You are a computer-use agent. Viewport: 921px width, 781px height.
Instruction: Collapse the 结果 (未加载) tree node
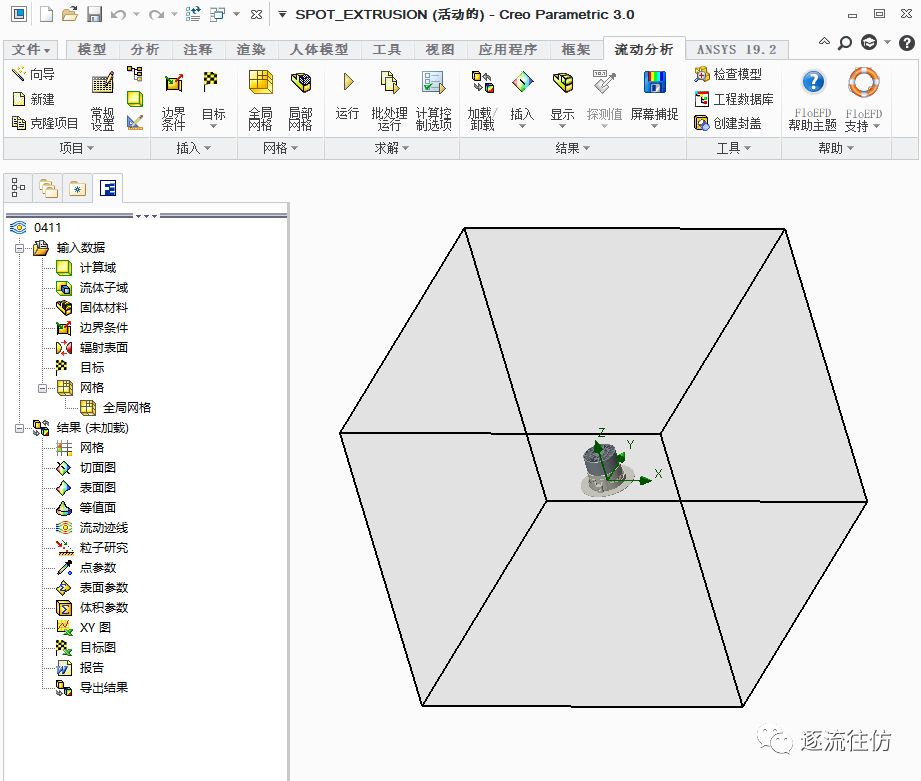click(x=20, y=428)
